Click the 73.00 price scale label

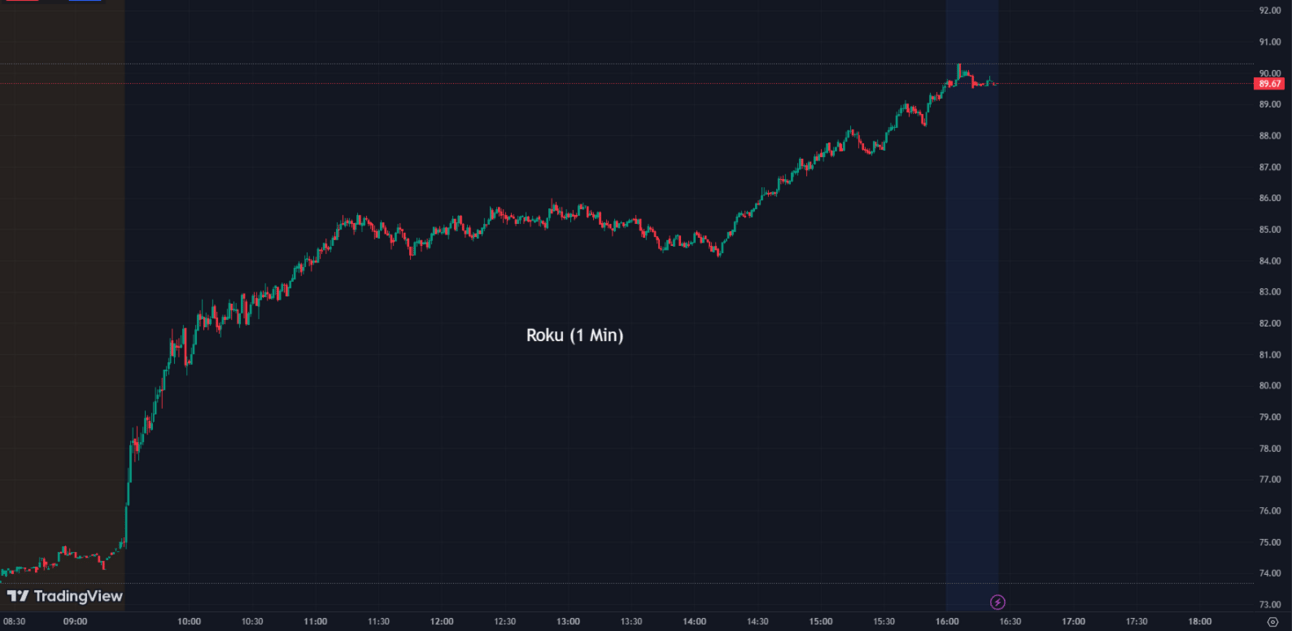point(1270,604)
